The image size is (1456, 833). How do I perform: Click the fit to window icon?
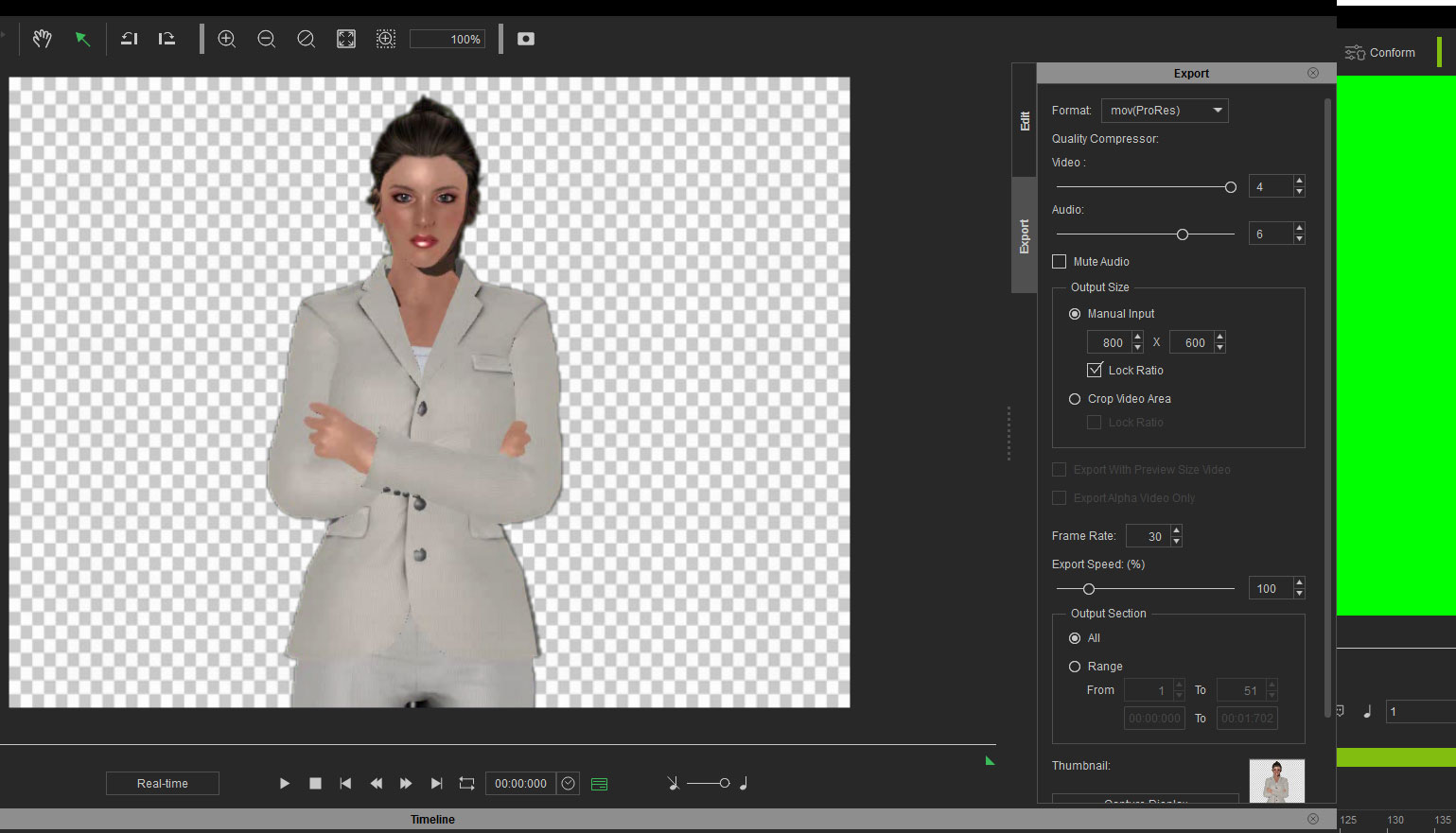(346, 39)
